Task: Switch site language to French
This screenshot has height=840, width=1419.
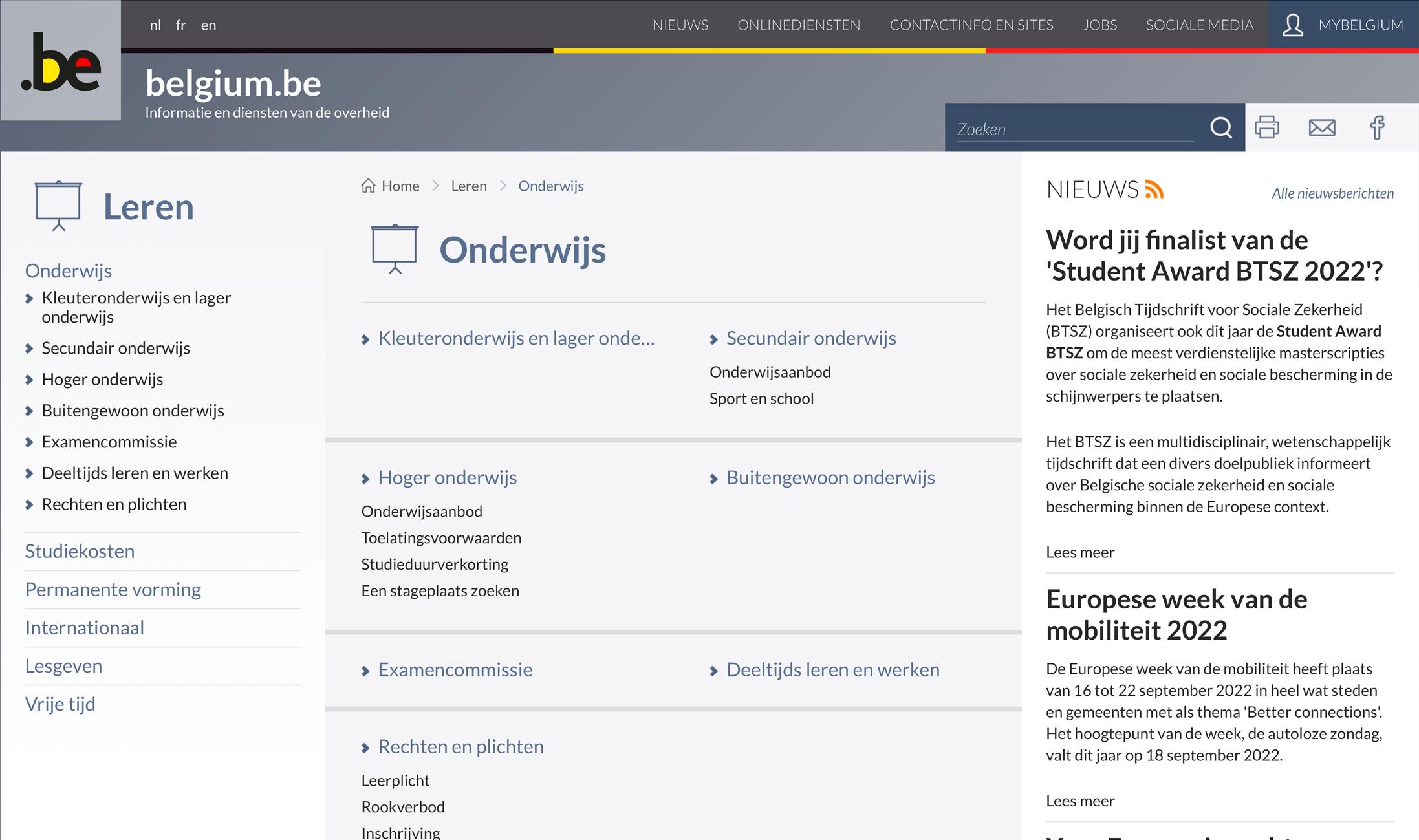Action: [180, 25]
